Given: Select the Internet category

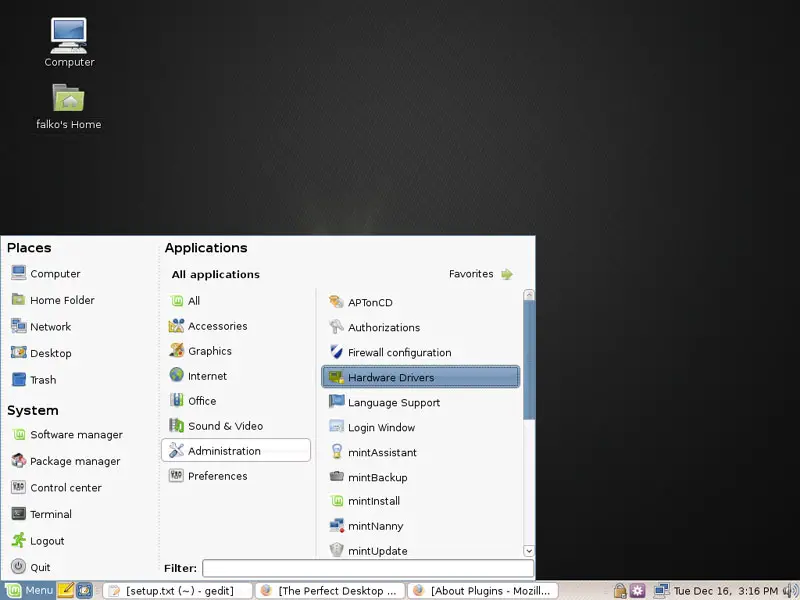Looking at the screenshot, I should pos(236,376).
